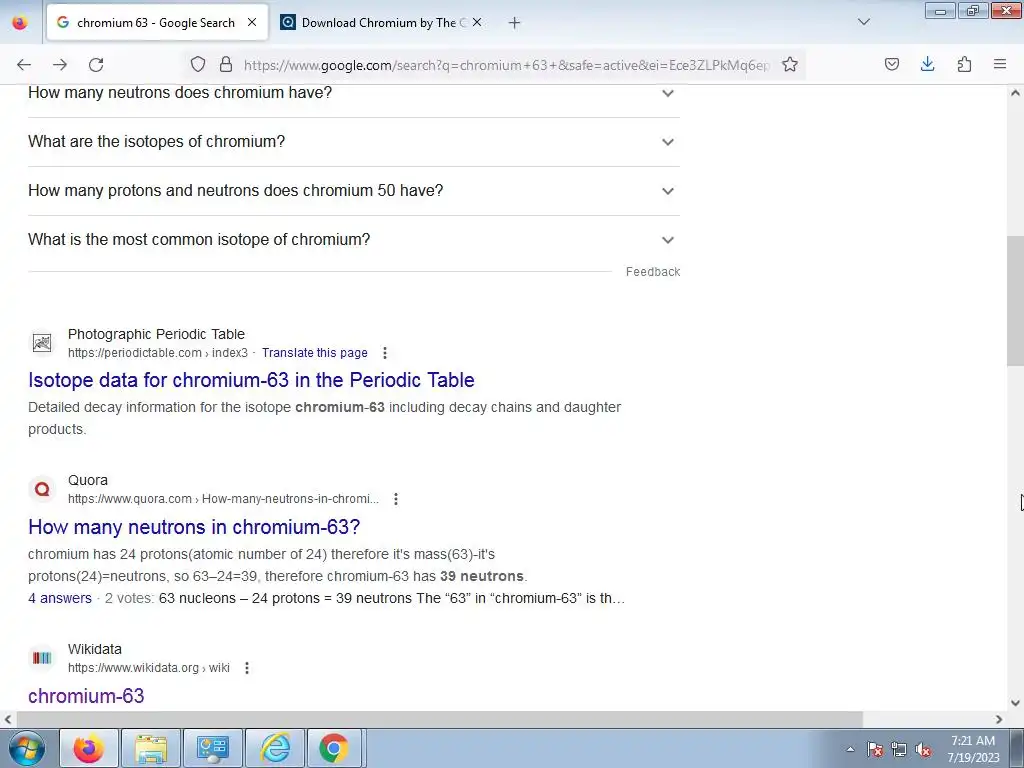Image resolution: width=1024 pixels, height=768 pixels.
Task: Open the Extensions menu
Action: pos(964,64)
